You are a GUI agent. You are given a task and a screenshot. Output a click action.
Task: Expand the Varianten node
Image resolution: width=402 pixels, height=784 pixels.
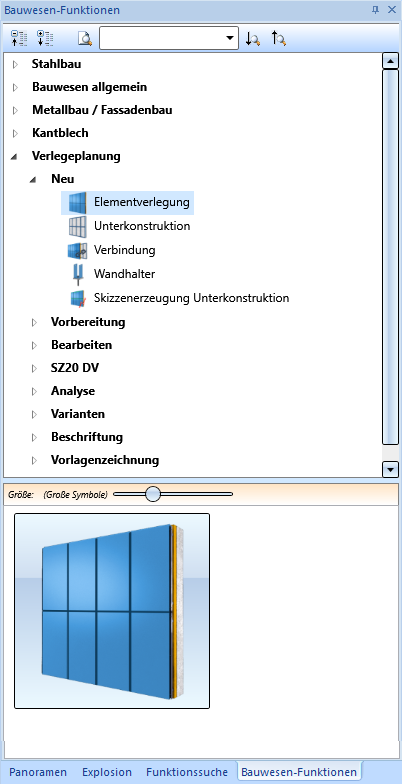coord(34,414)
